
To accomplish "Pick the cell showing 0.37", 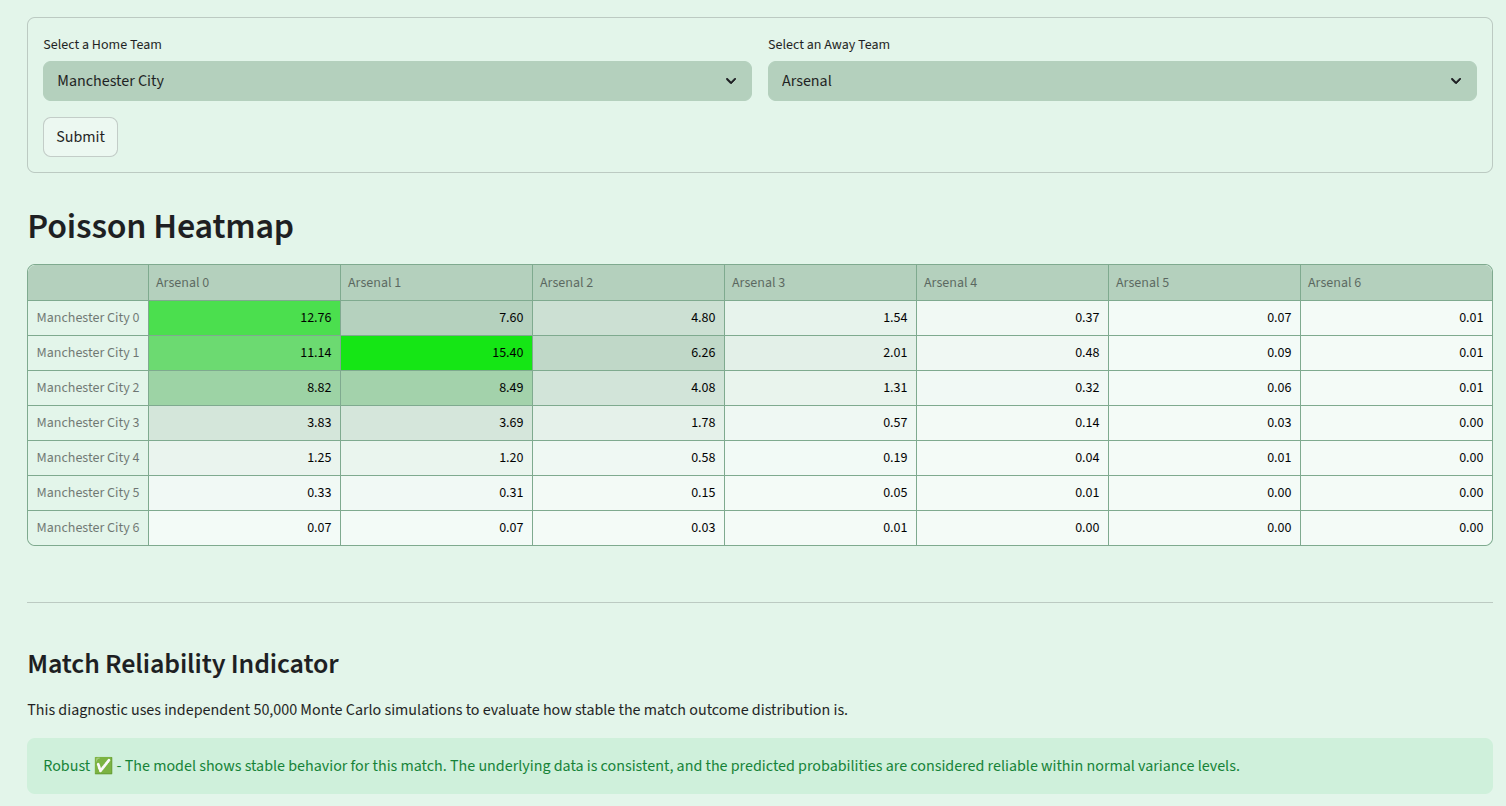I will click(1012, 318).
